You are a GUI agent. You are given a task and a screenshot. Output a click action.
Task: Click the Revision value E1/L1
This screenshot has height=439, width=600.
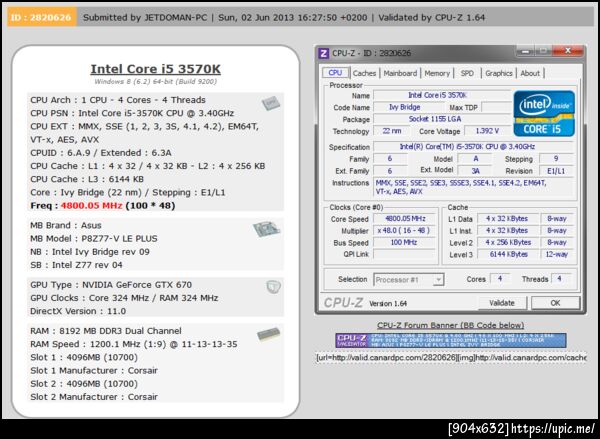[556, 171]
